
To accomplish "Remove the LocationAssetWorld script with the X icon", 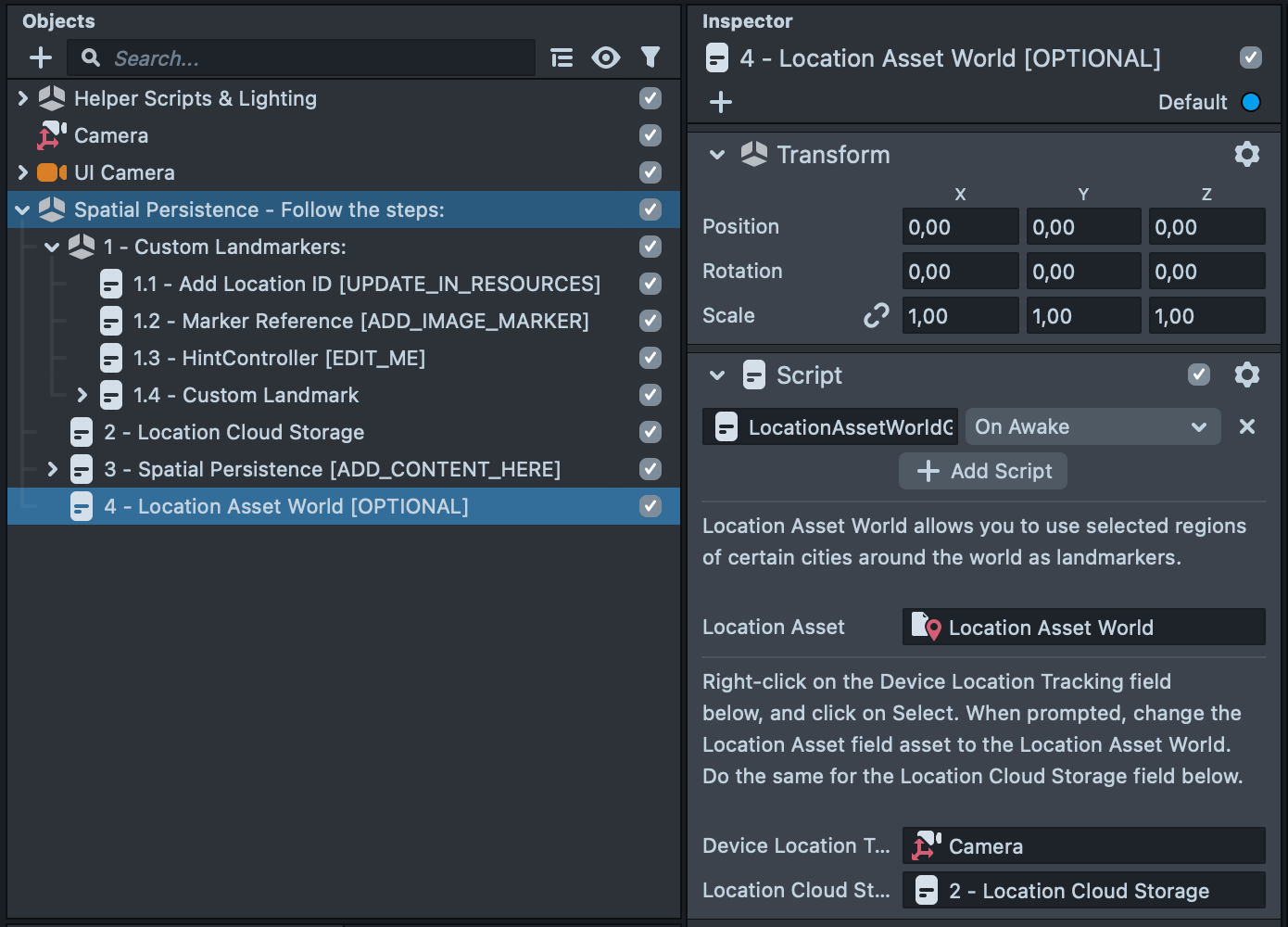I will click(1247, 426).
